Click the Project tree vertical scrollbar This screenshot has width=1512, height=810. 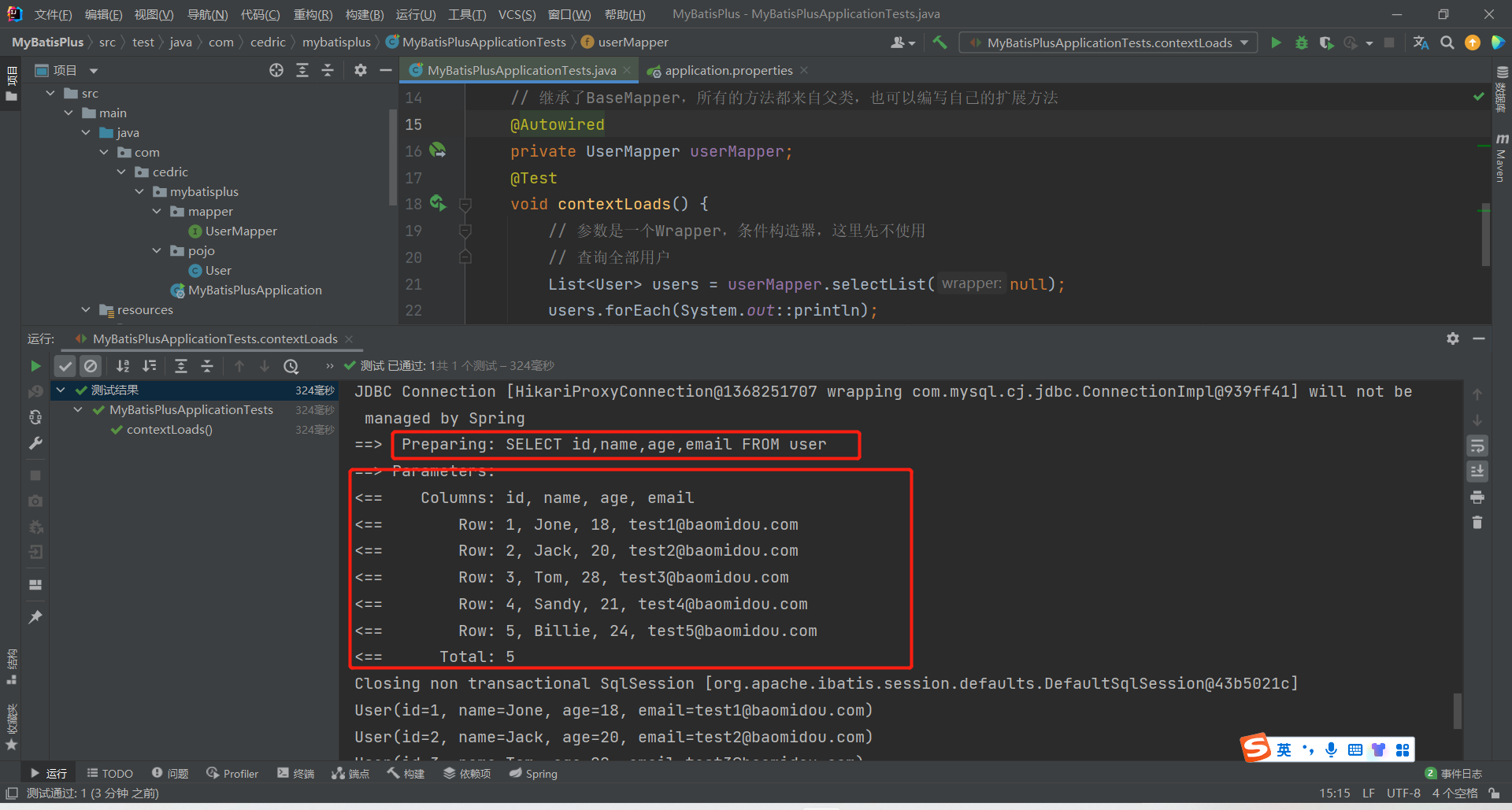(392, 157)
